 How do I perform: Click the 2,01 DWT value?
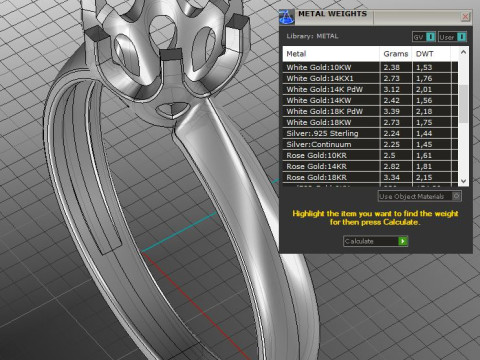point(424,89)
